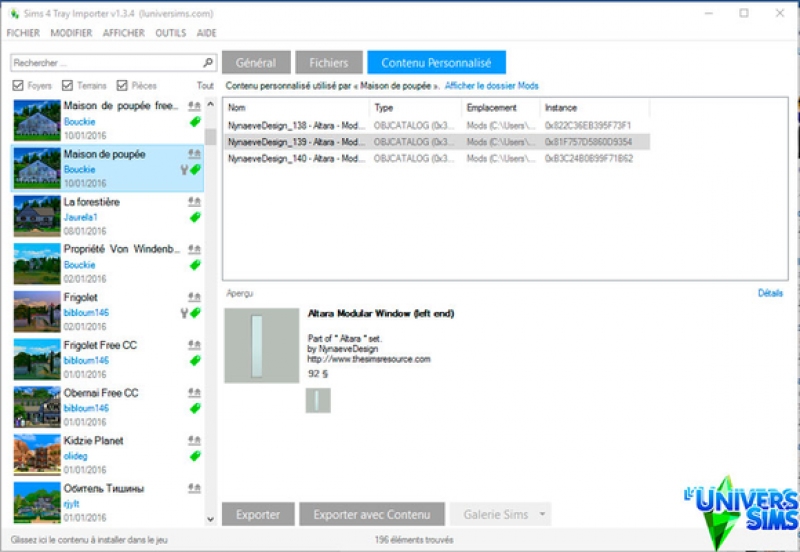Select the small window swatch thumbnail

pos(318,400)
